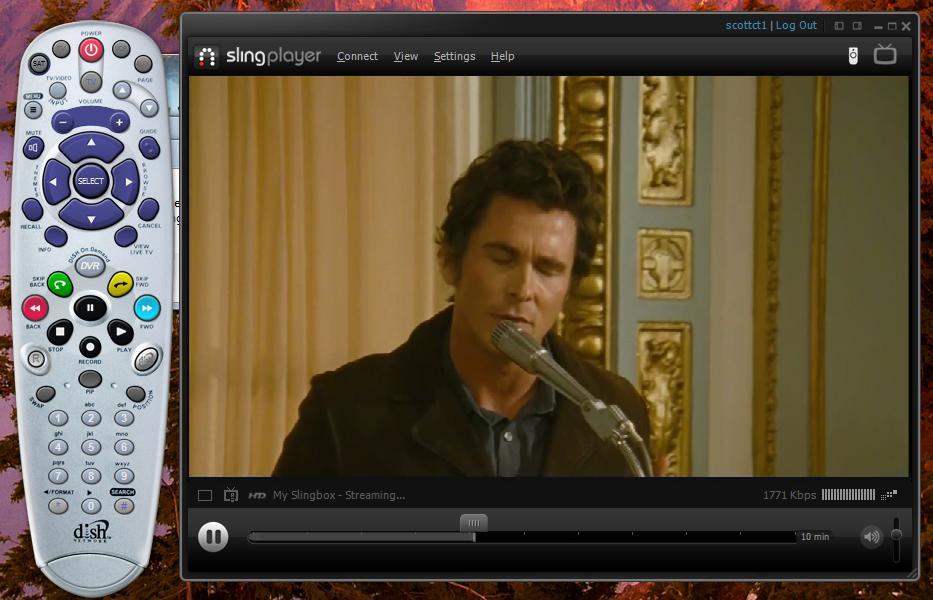
Task: Click the 10 min buffer label
Action: [815, 536]
